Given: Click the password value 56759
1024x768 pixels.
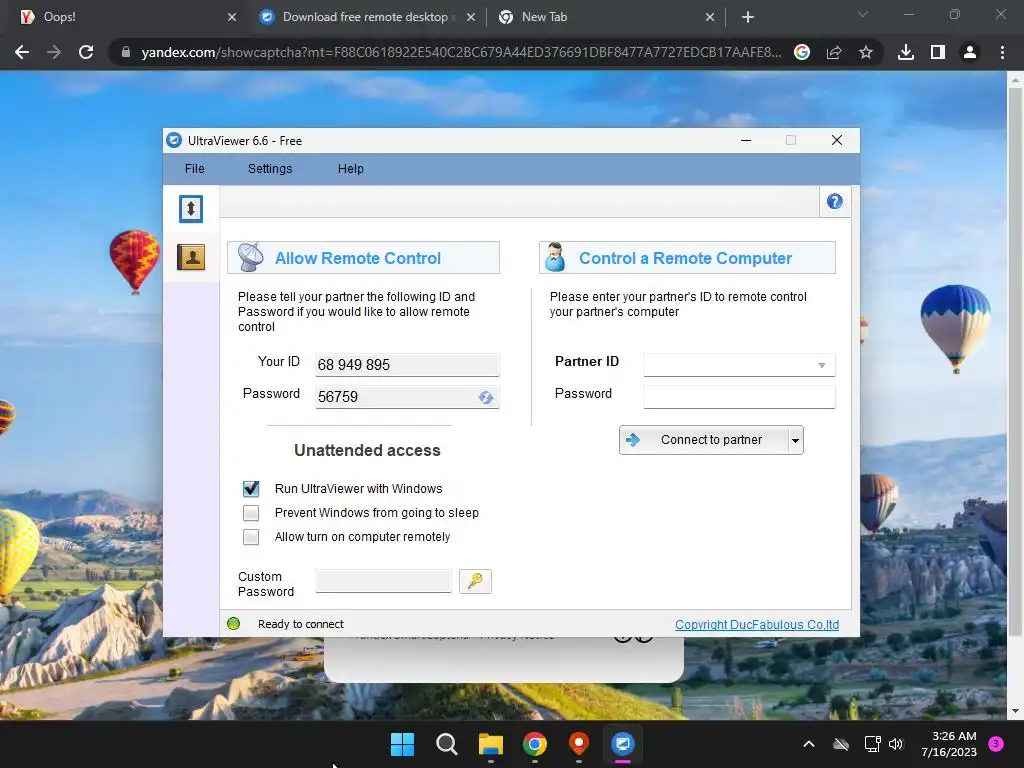Looking at the screenshot, I should (338, 397).
